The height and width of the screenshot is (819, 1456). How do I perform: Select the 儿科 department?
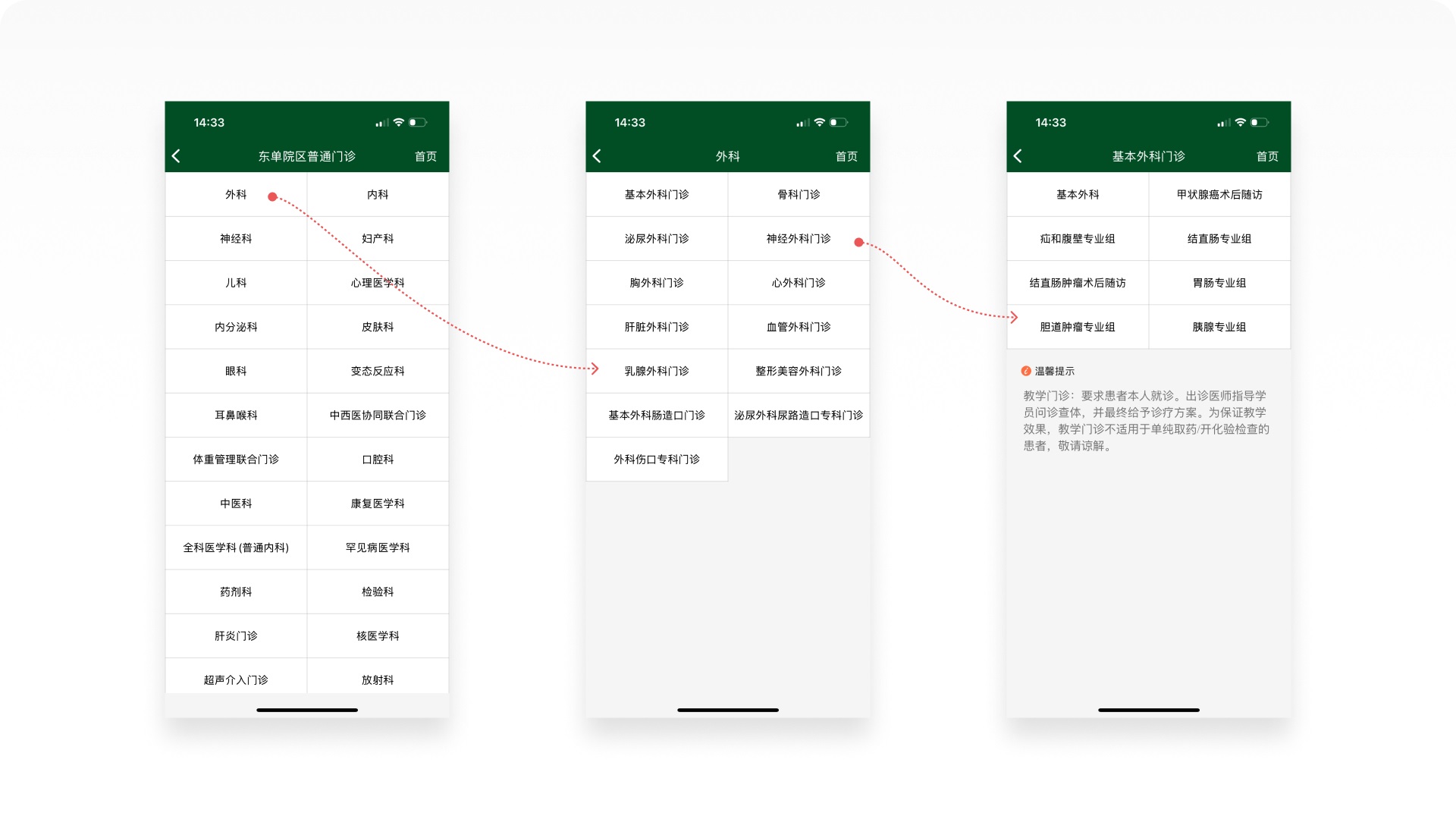tap(235, 282)
